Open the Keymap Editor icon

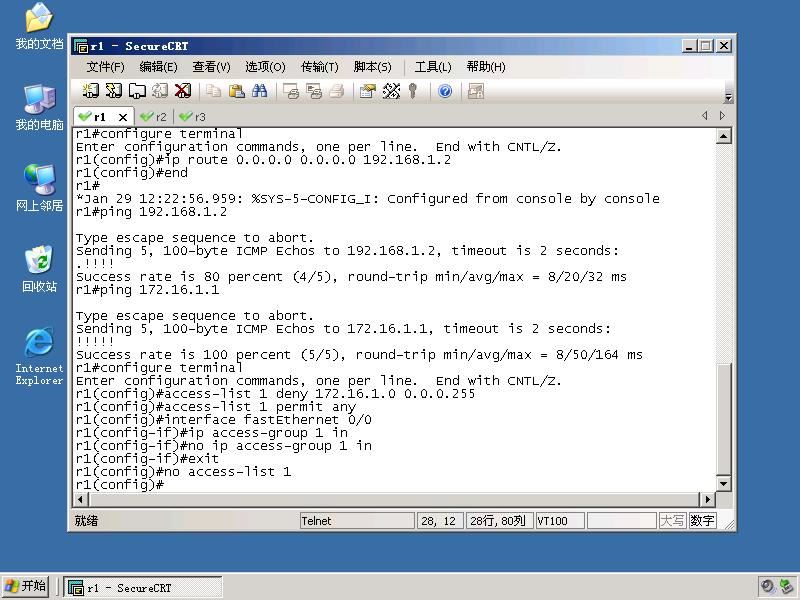pos(391,91)
